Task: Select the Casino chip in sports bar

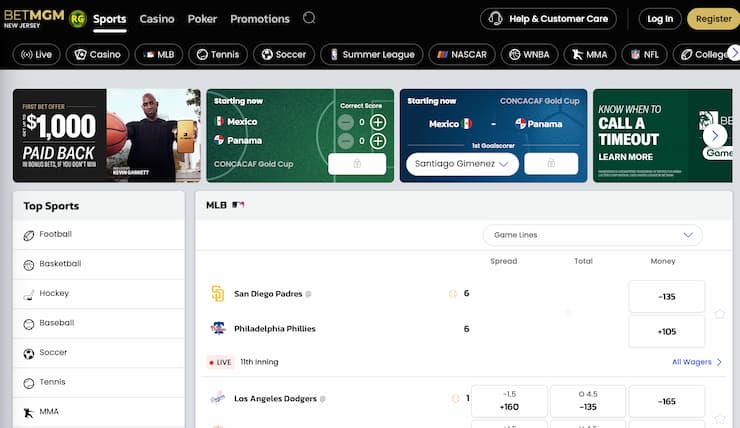Action: pyautogui.click(x=97, y=55)
